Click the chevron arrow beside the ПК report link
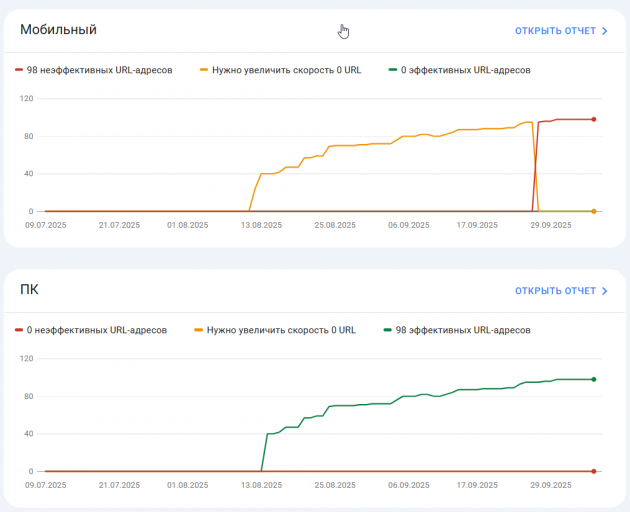 pyautogui.click(x=605, y=291)
